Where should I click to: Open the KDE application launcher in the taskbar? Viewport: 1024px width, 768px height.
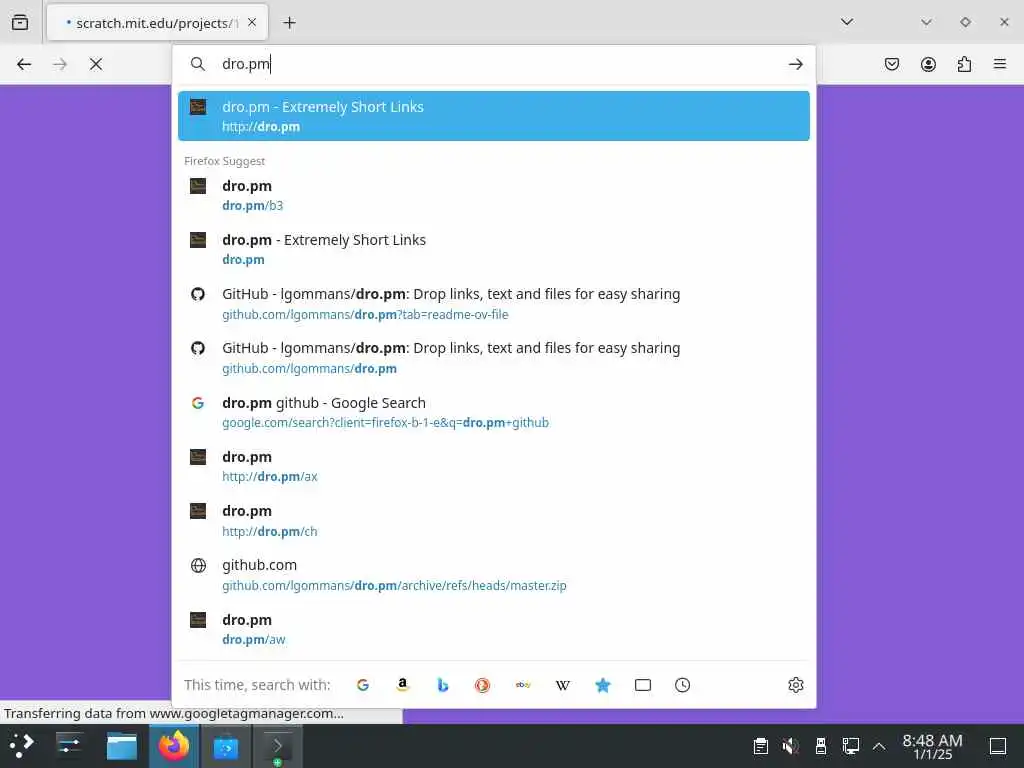pyautogui.click(x=22, y=746)
